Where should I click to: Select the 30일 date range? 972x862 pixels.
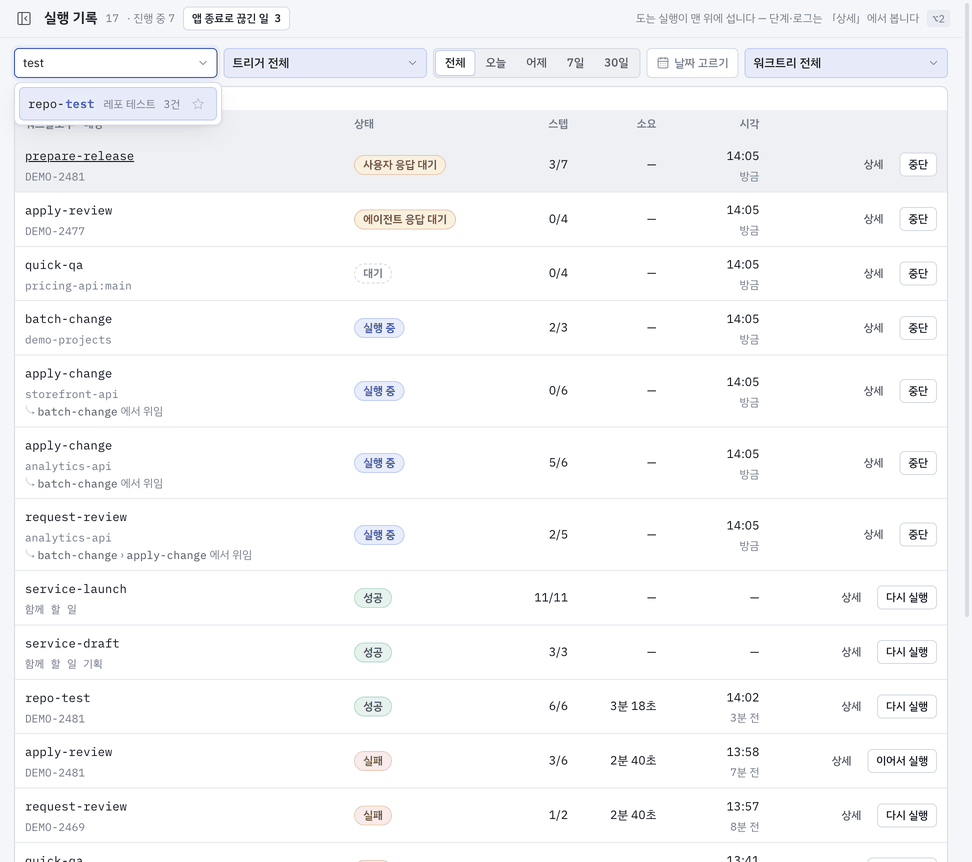tap(616, 63)
